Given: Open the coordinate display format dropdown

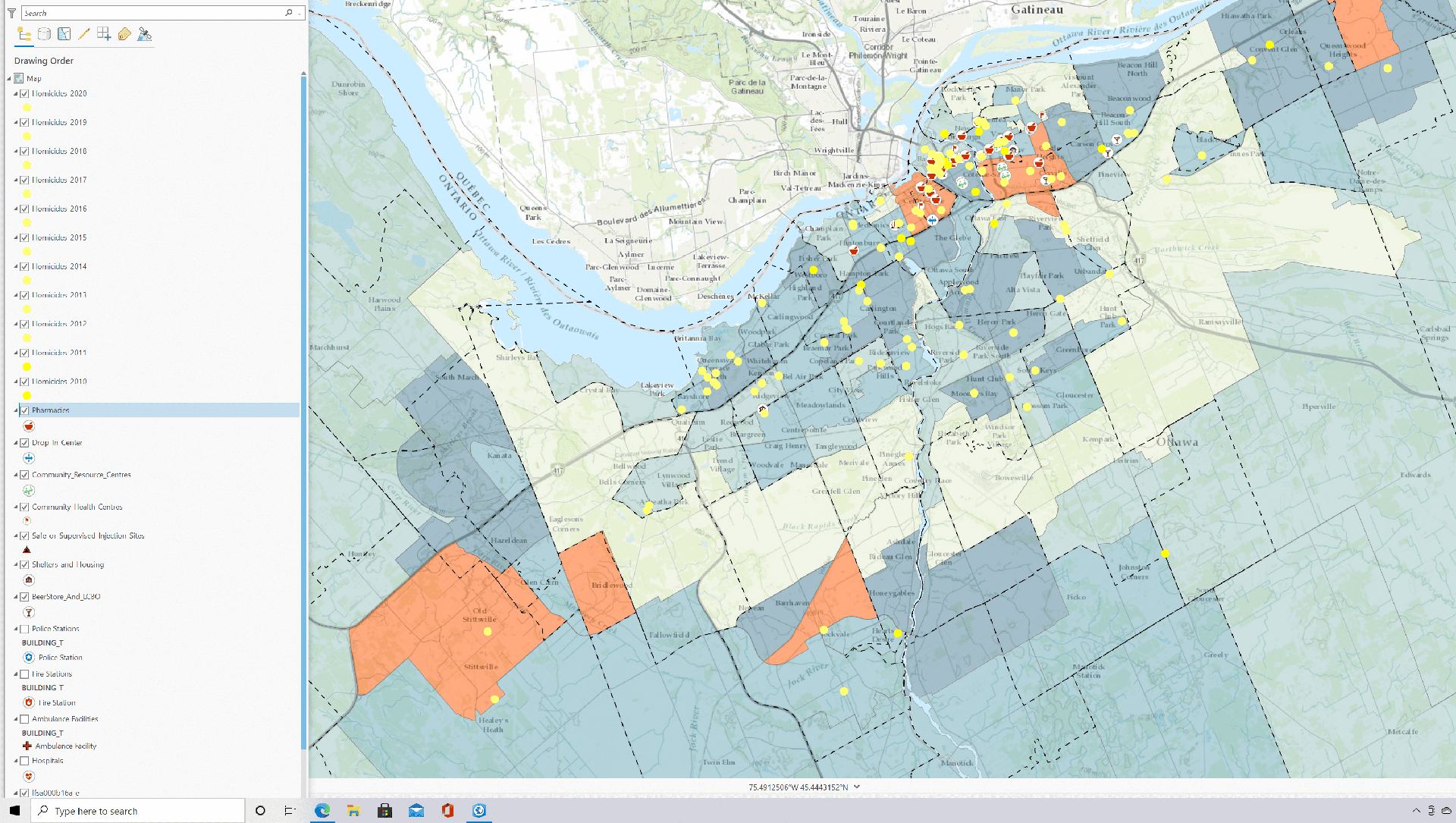Looking at the screenshot, I should click(x=857, y=787).
